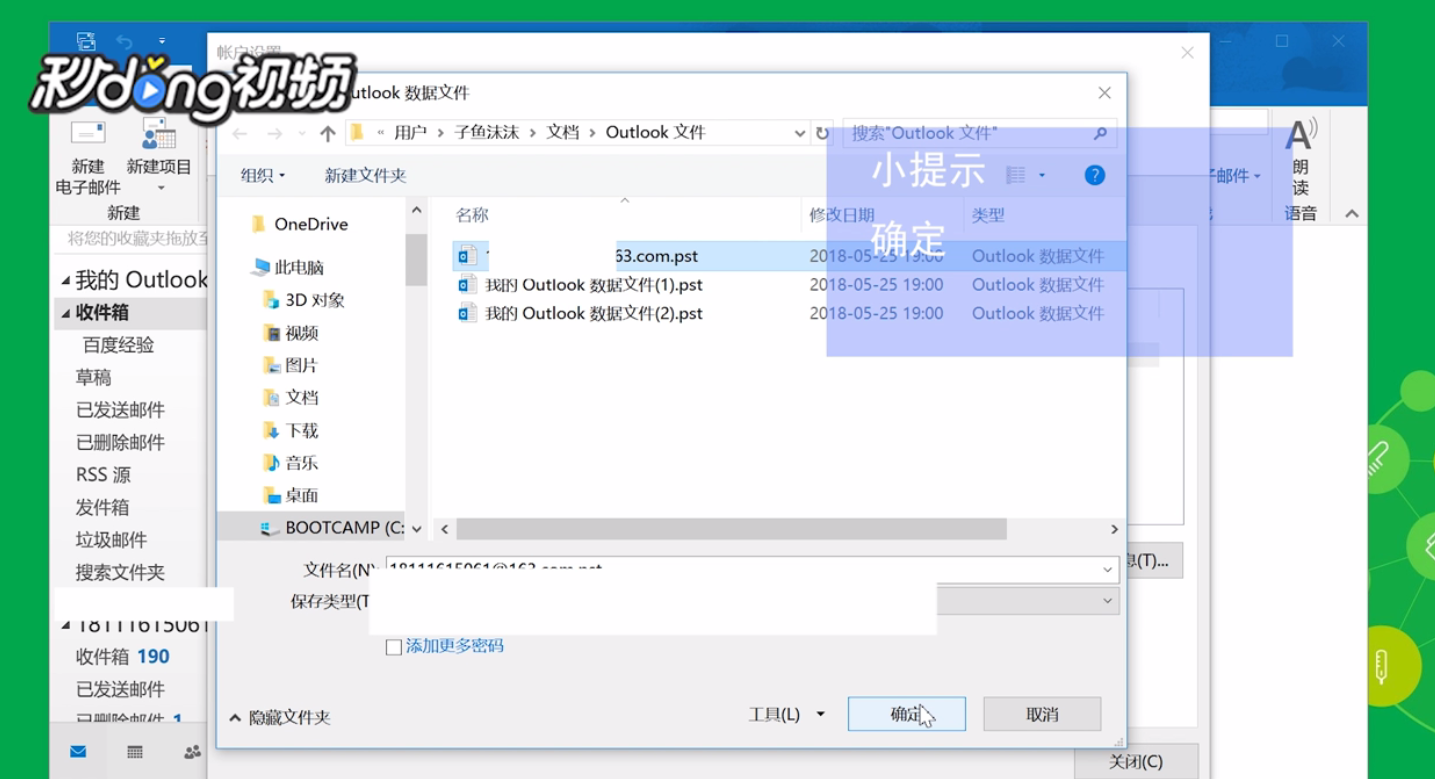
Task: Open the 保存类型 dropdown arrow
Action: pyautogui.click(x=1107, y=601)
